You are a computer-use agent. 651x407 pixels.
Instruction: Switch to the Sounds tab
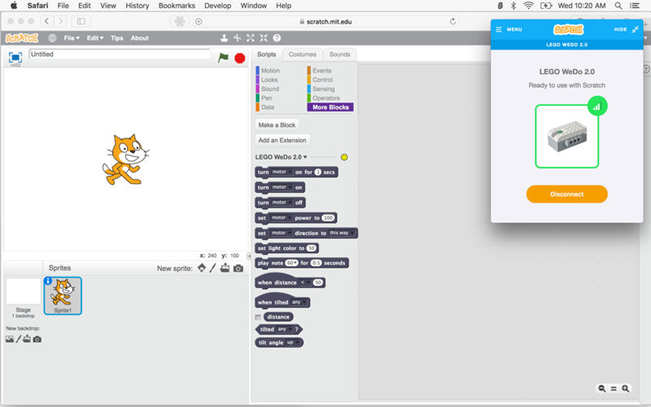click(x=340, y=54)
